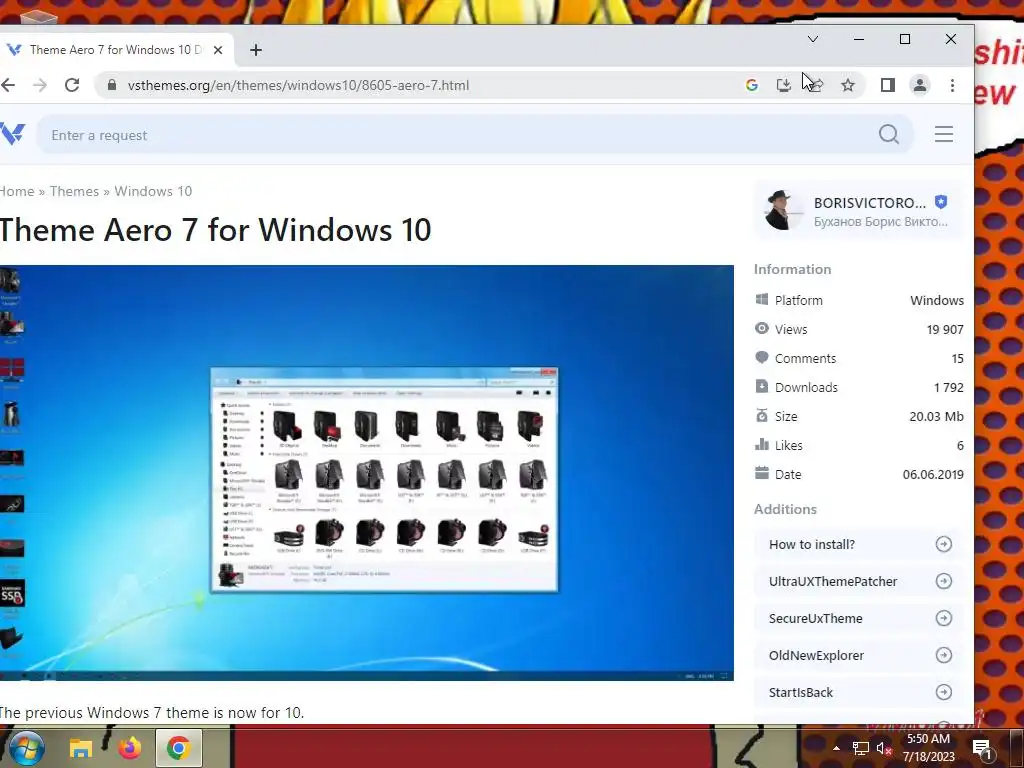1024x768 pixels.
Task: Open the OldNewExplorer addition
Action: 858,655
